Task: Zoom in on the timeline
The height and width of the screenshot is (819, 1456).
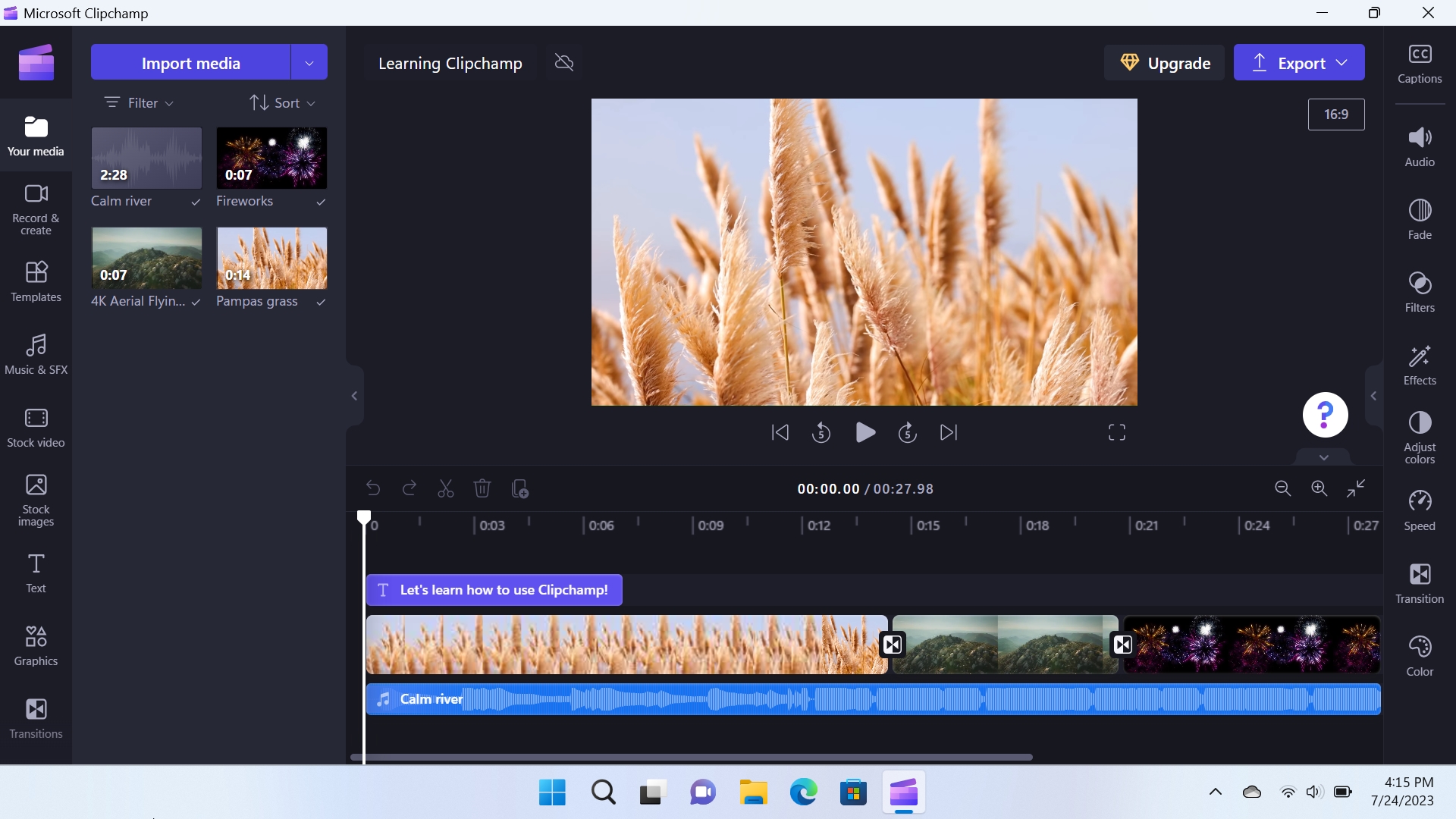Action: pyautogui.click(x=1319, y=488)
